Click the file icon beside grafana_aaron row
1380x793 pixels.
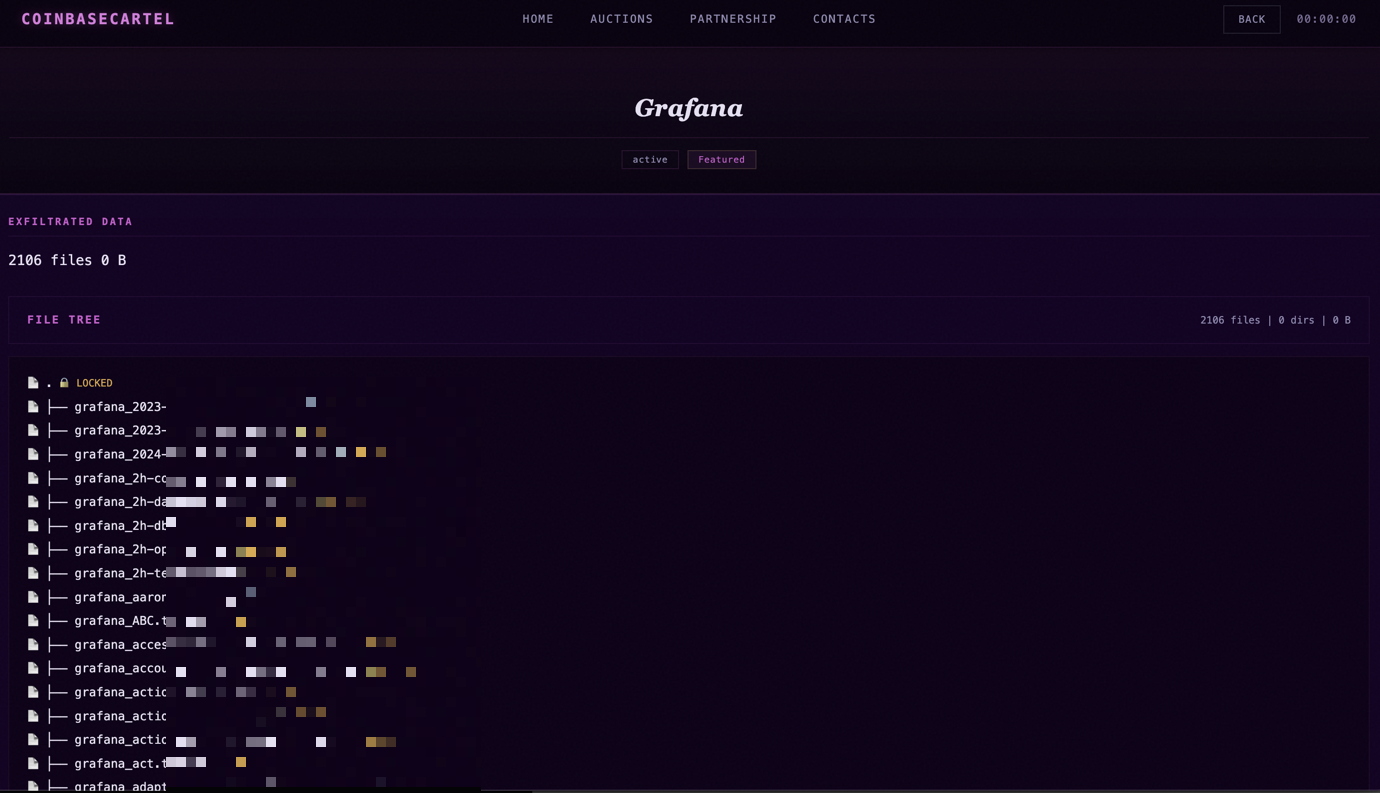pyautogui.click(x=33, y=597)
